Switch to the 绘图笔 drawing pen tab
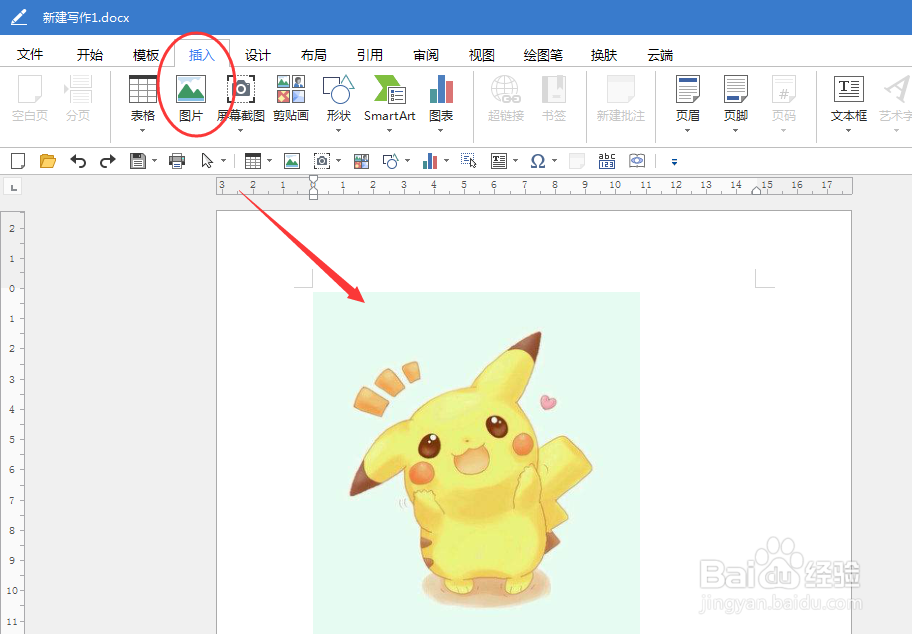 (x=543, y=55)
